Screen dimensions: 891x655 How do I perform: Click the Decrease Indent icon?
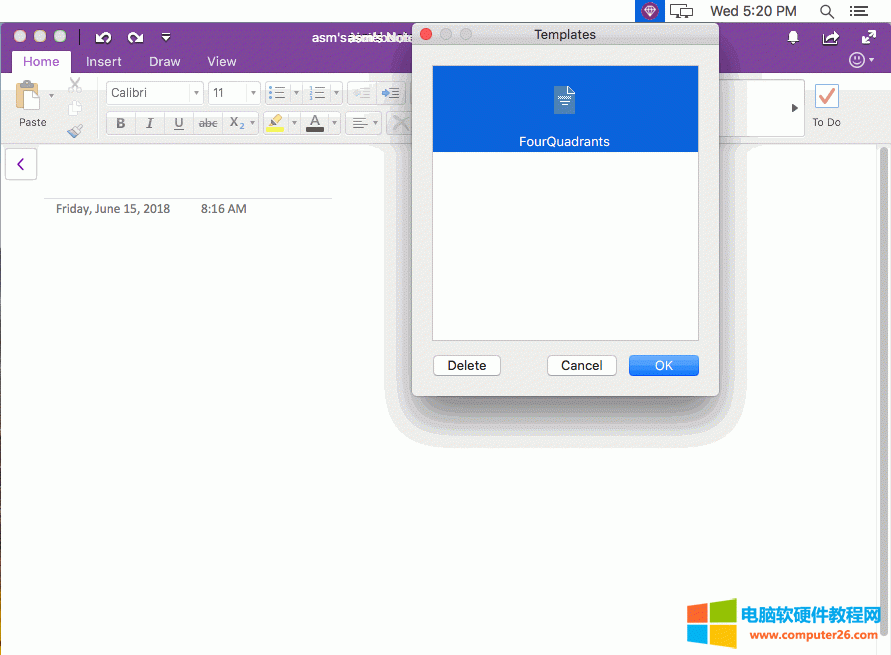[x=361, y=93]
